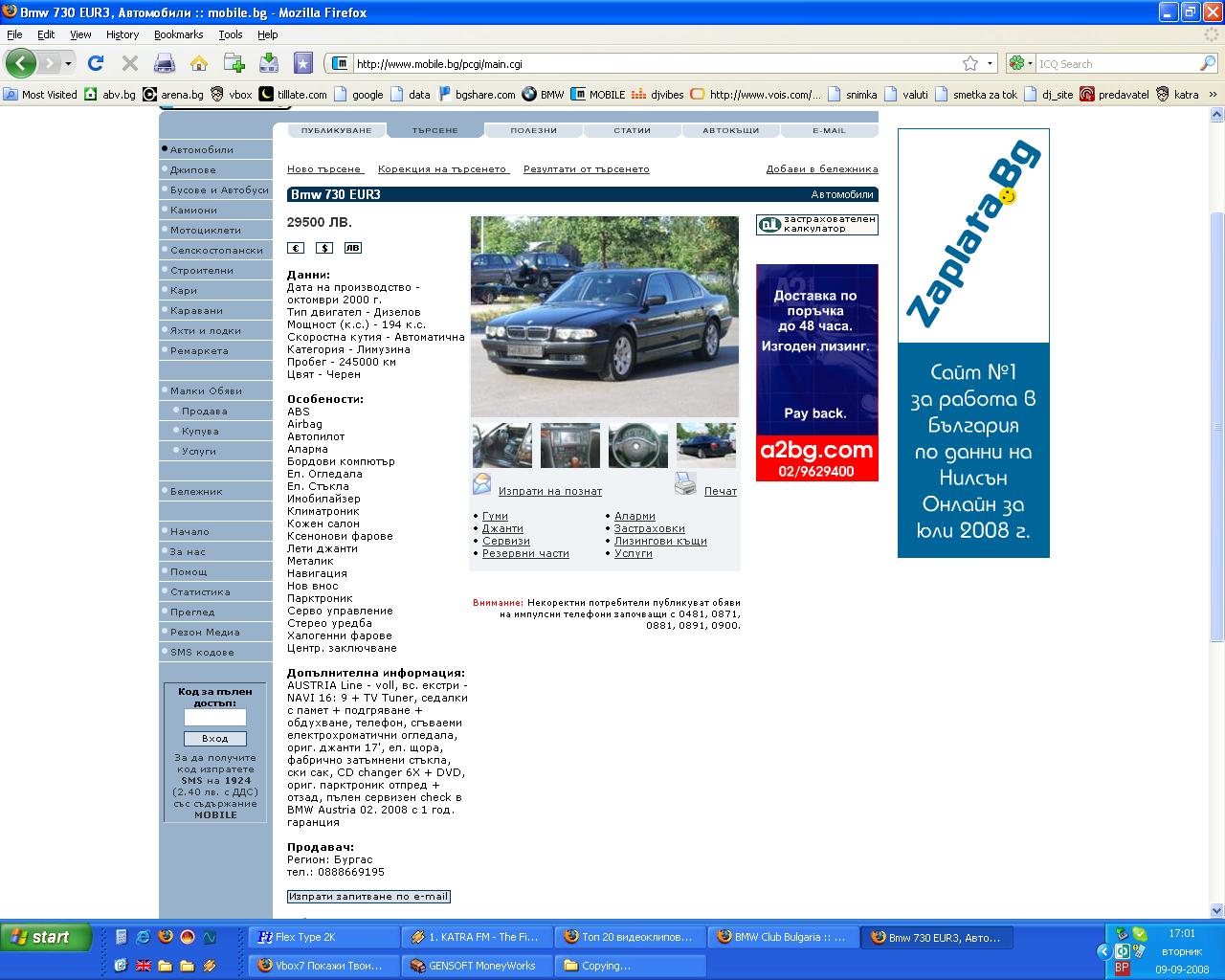
Task: Click the calculator quick launch icon
Action: [122, 937]
